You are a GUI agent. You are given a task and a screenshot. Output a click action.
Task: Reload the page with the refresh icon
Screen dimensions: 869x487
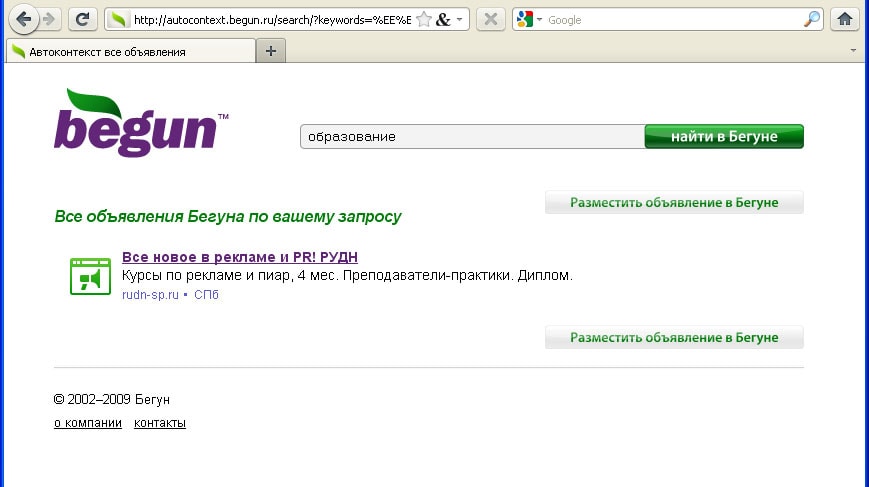click(83, 19)
